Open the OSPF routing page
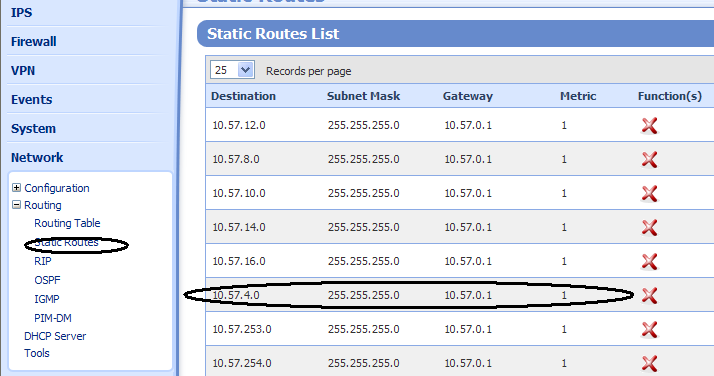The height and width of the screenshot is (376, 714). pyautogui.click(x=47, y=280)
